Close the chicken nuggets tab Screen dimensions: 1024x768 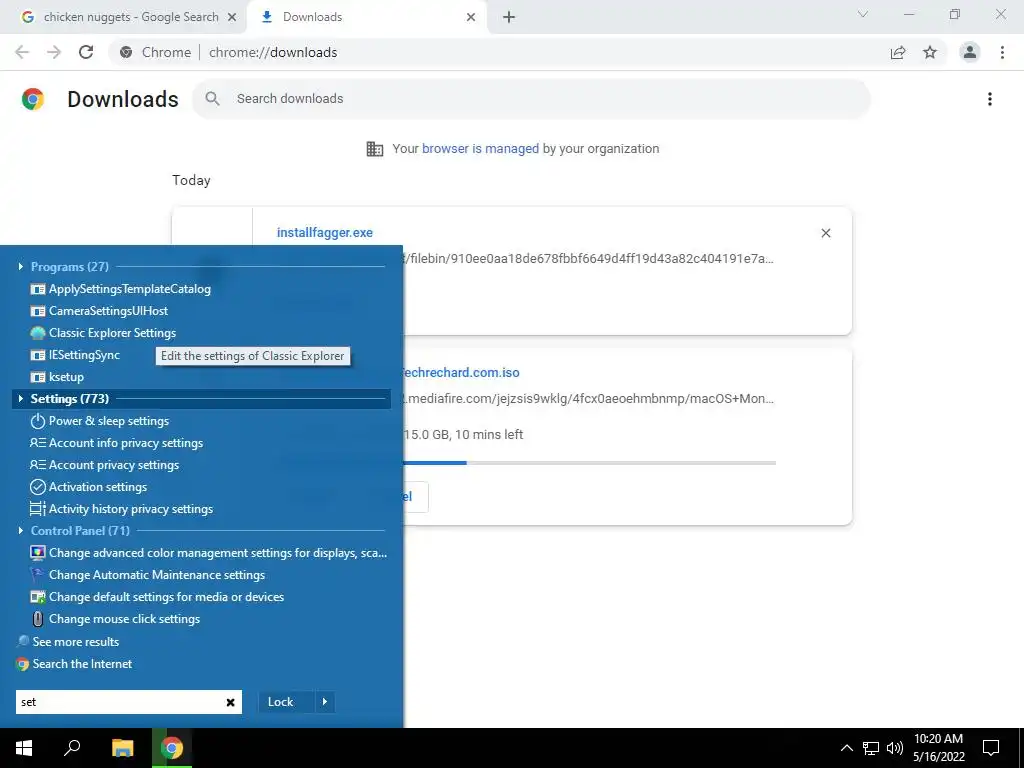click(232, 18)
